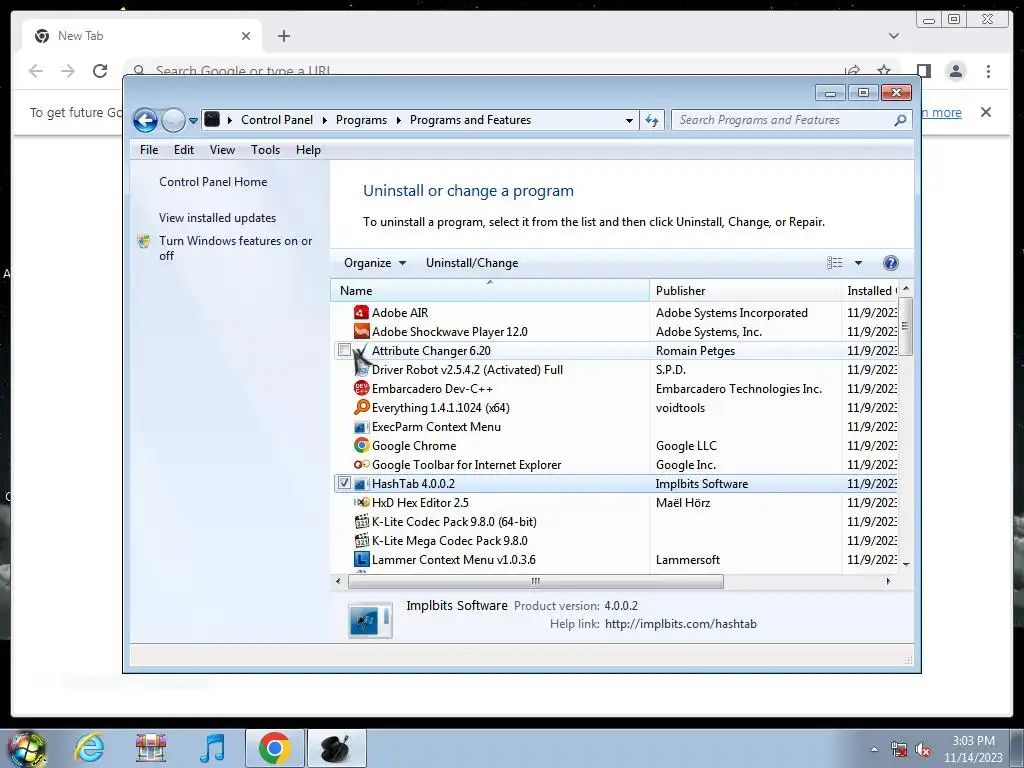
Task: Reload the page in Chrome
Action: click(100, 71)
